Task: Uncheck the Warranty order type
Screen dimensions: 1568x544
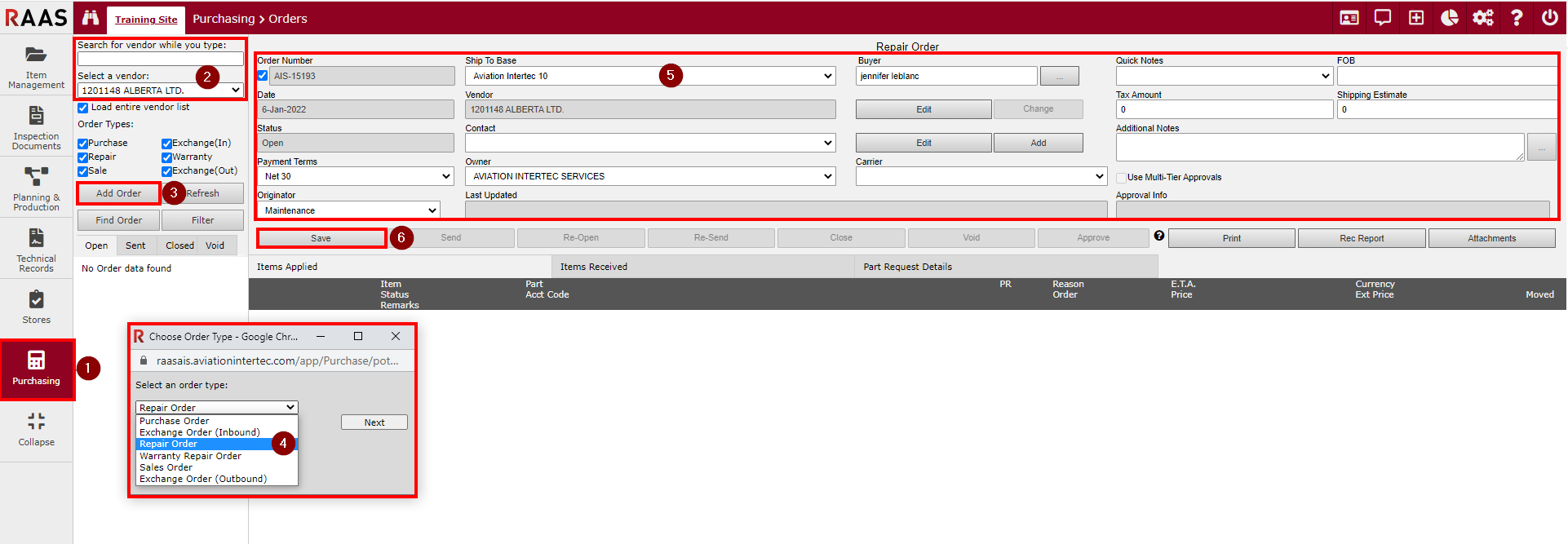Action: [x=166, y=157]
